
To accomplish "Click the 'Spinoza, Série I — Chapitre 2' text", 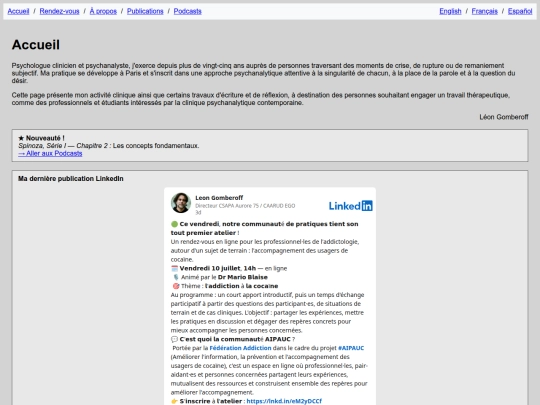I will [x=63, y=146].
